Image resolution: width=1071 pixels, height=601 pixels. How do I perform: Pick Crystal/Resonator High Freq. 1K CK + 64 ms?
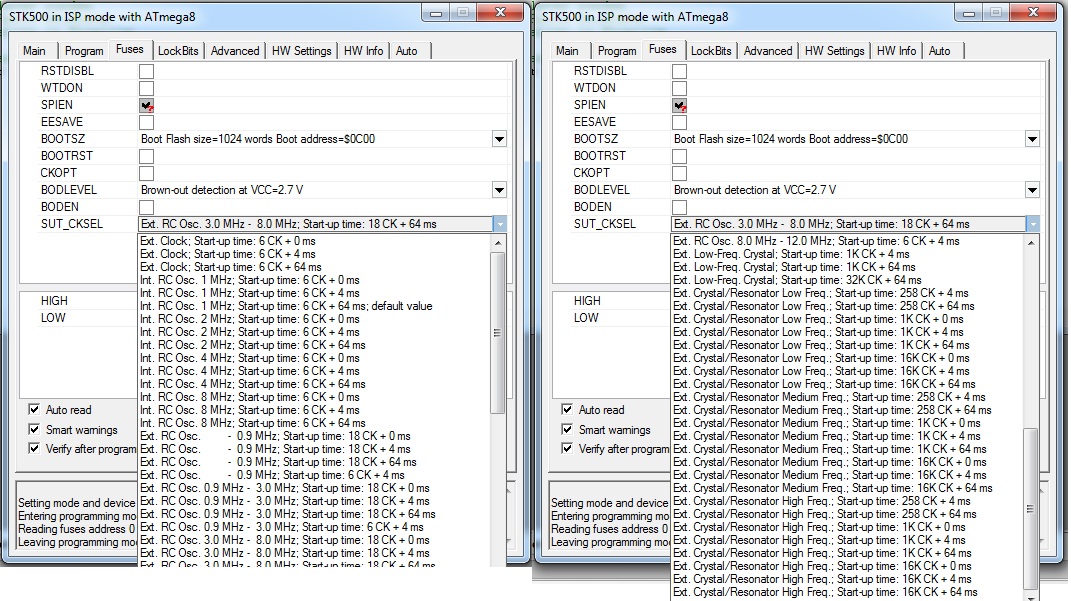pos(822,553)
